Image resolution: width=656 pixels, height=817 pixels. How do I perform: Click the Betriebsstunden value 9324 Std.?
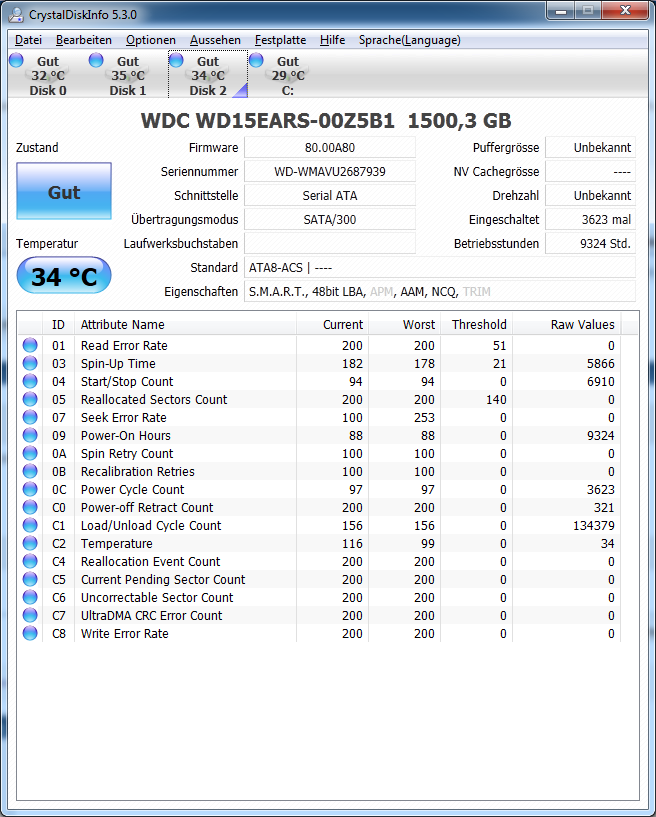click(590, 243)
